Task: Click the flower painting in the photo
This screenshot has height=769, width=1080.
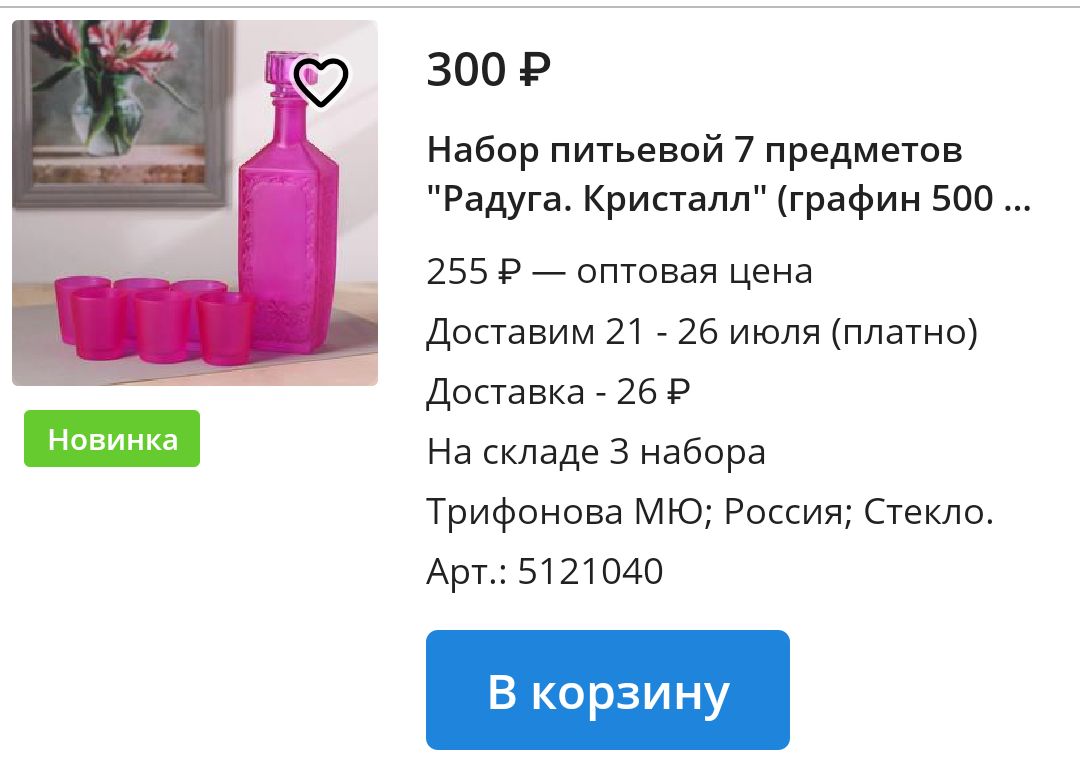Action: [x=121, y=114]
